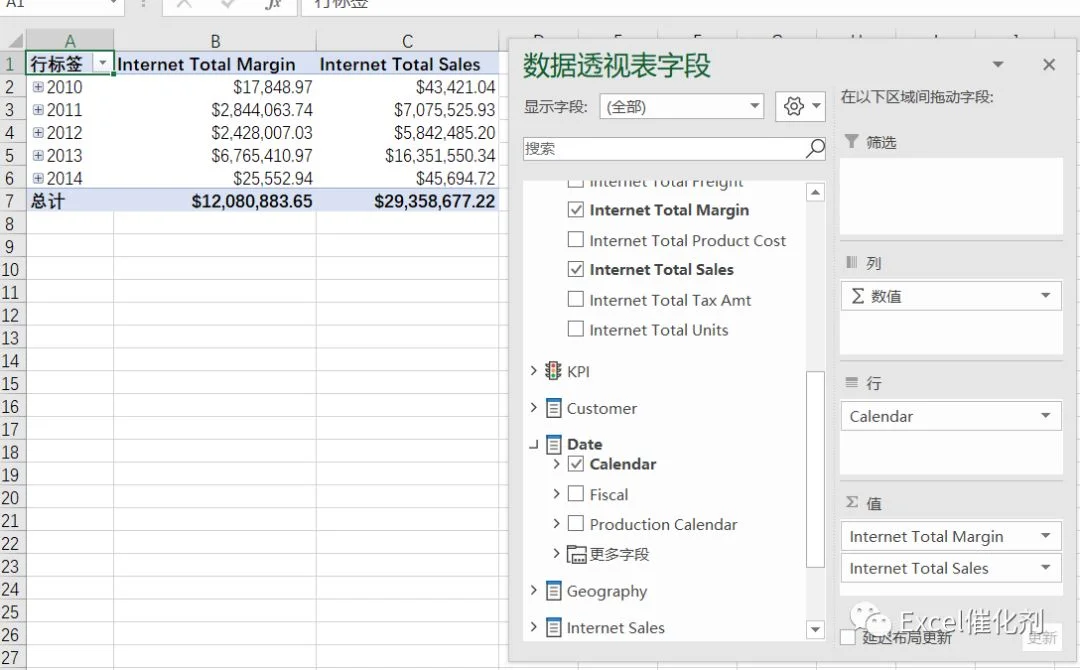The width and height of the screenshot is (1080, 670).
Task: Open the 行标签 filter dropdown
Action: click(103, 64)
